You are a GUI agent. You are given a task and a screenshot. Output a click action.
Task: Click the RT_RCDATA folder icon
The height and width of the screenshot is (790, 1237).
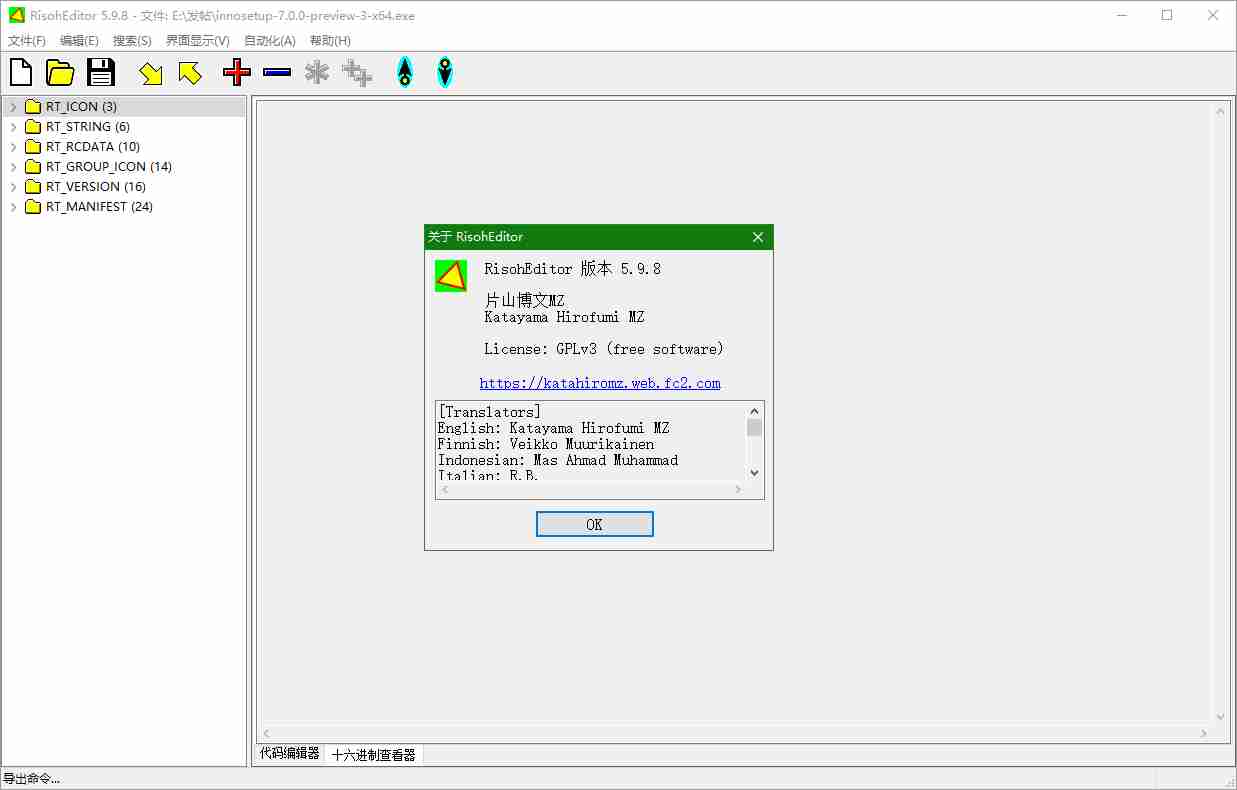[32, 146]
